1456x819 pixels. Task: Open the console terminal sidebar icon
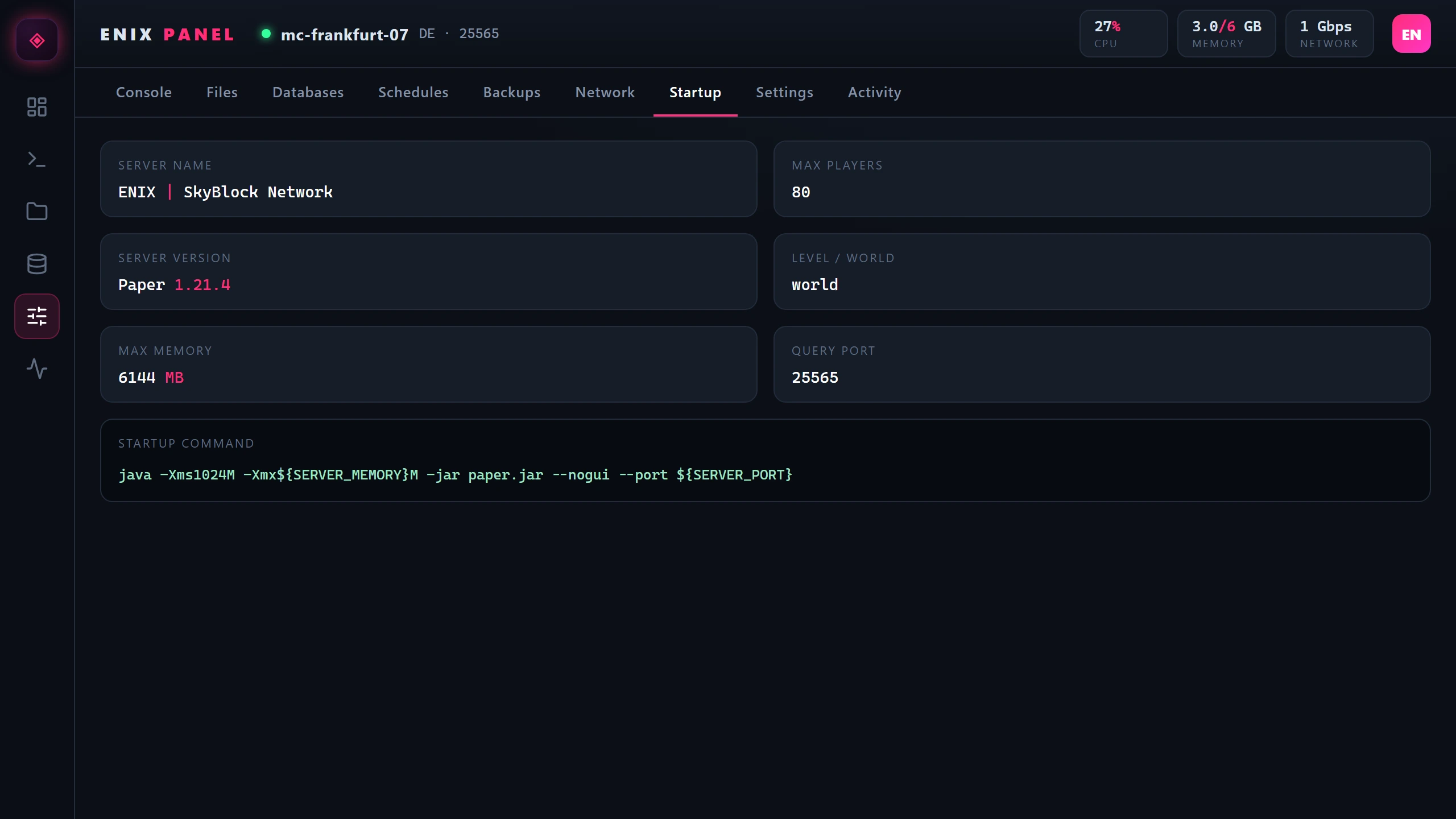pyautogui.click(x=37, y=159)
